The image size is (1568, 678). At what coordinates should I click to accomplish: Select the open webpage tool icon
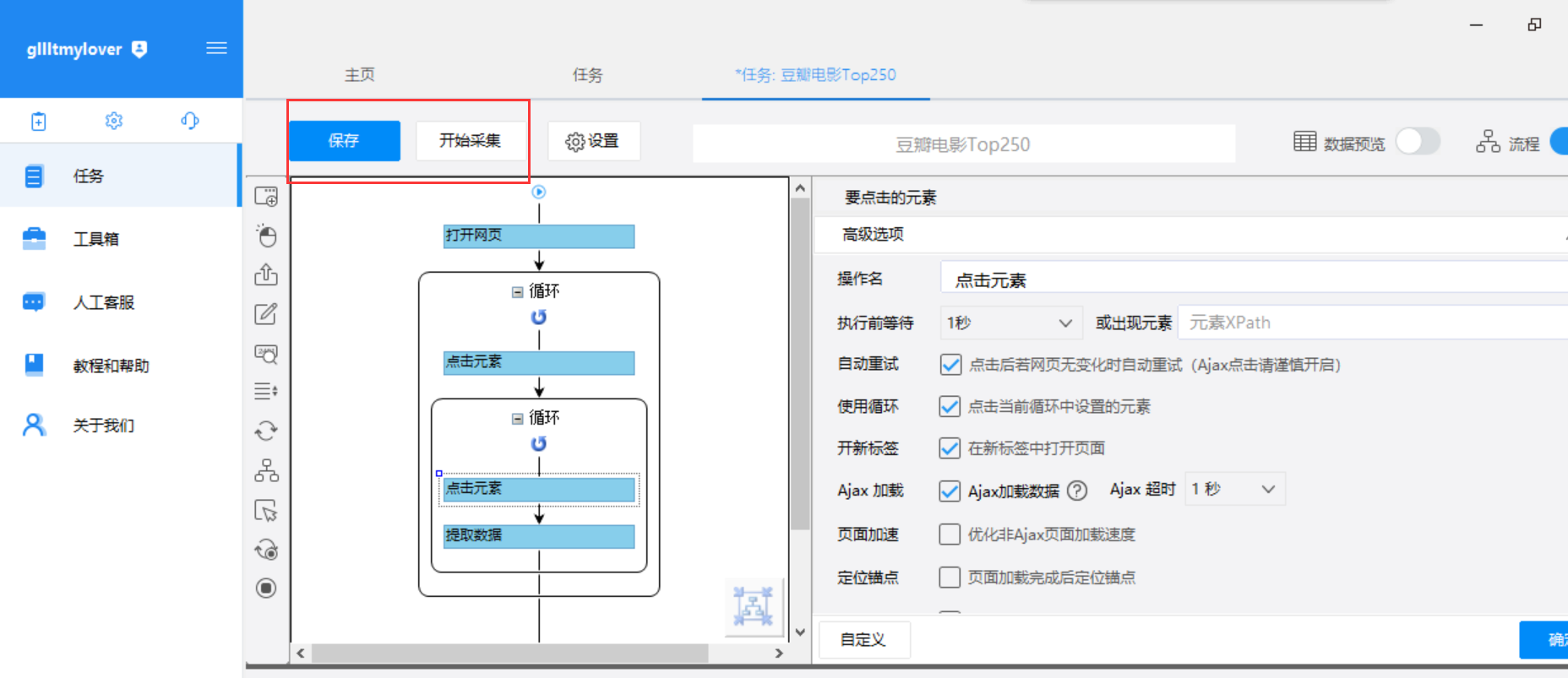(266, 197)
